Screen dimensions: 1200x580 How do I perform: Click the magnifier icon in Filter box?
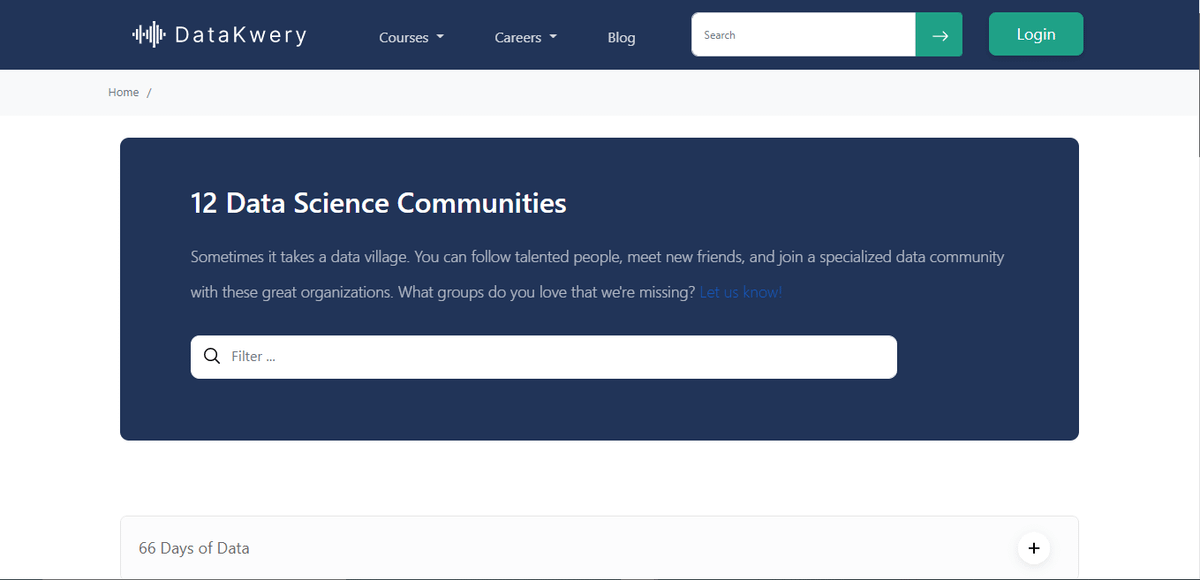(211, 357)
